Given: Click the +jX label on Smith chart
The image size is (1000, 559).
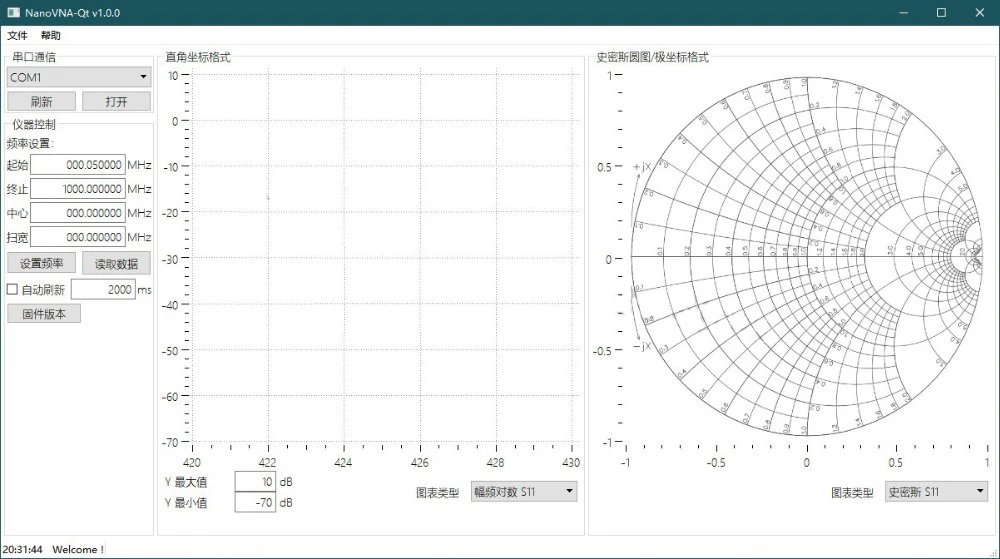Looking at the screenshot, I should click(642, 166).
